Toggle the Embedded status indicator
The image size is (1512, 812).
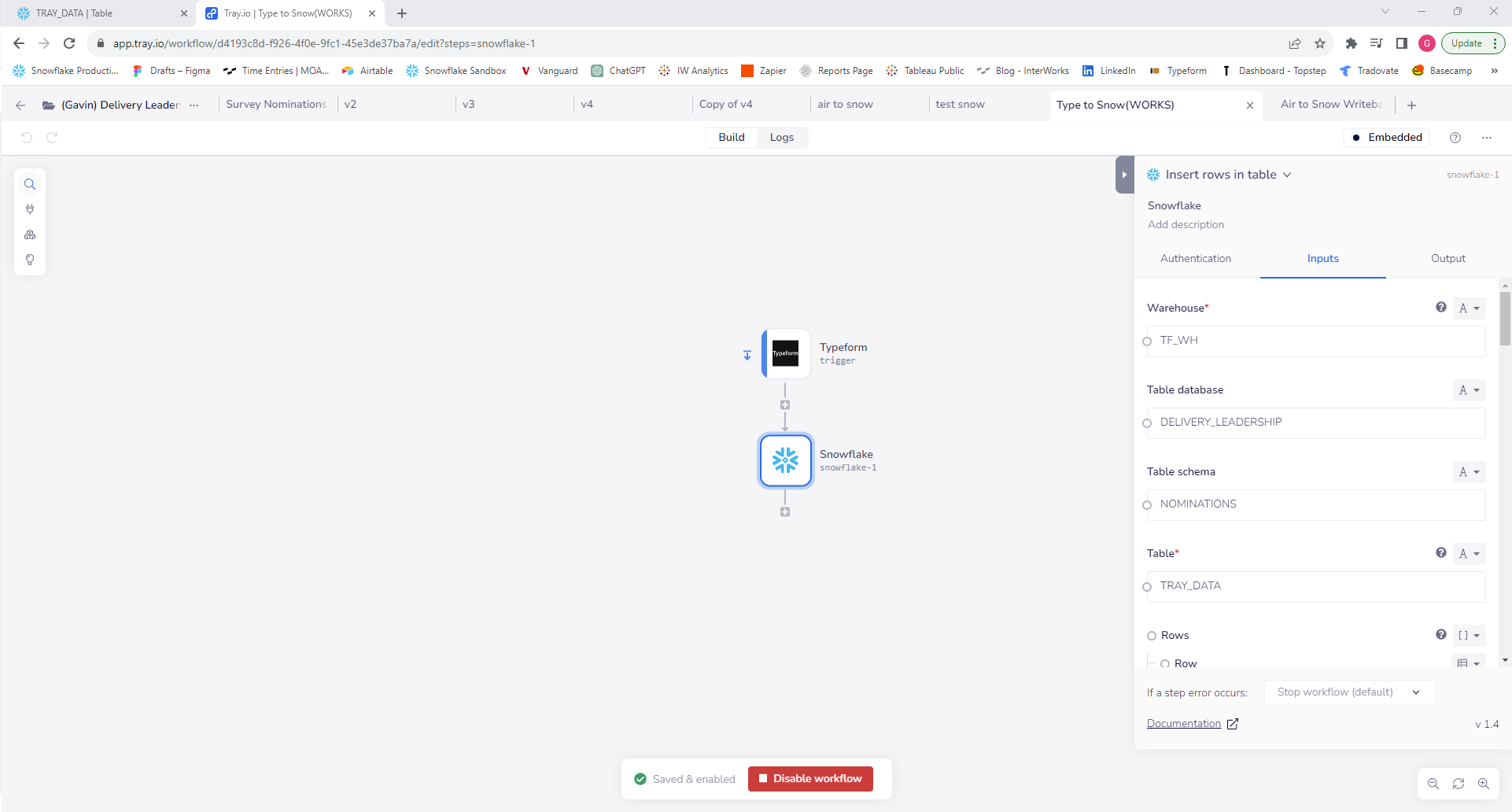point(1387,137)
